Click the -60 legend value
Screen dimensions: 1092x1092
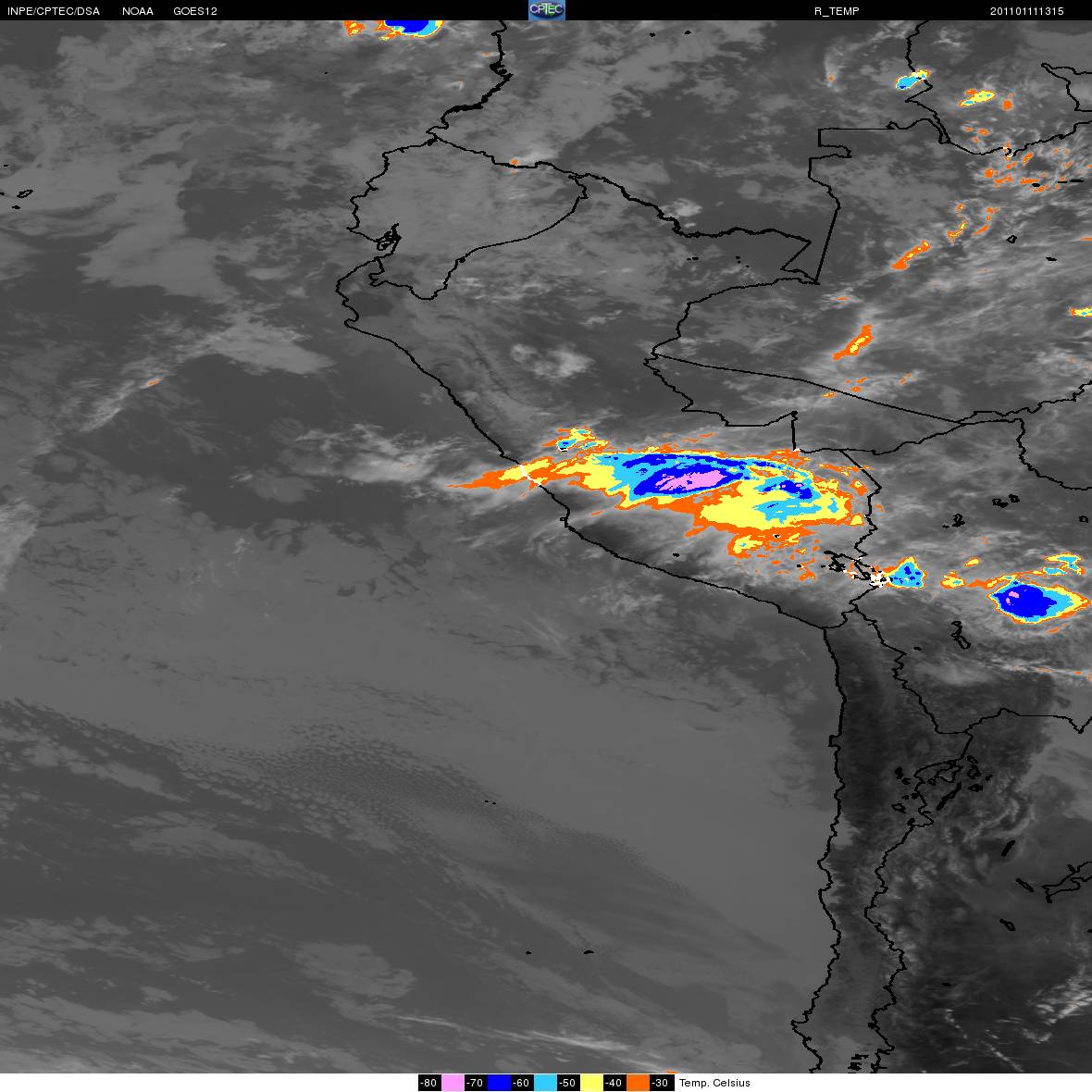[522, 1083]
